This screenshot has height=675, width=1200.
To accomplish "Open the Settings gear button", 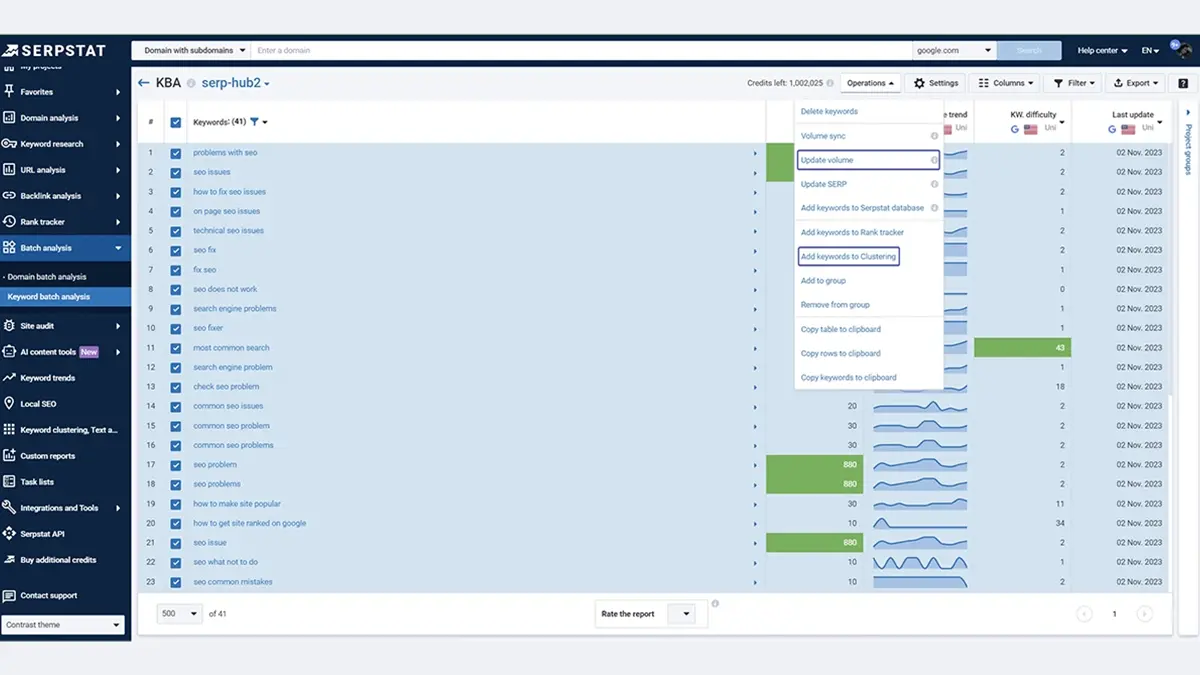I will 936,83.
